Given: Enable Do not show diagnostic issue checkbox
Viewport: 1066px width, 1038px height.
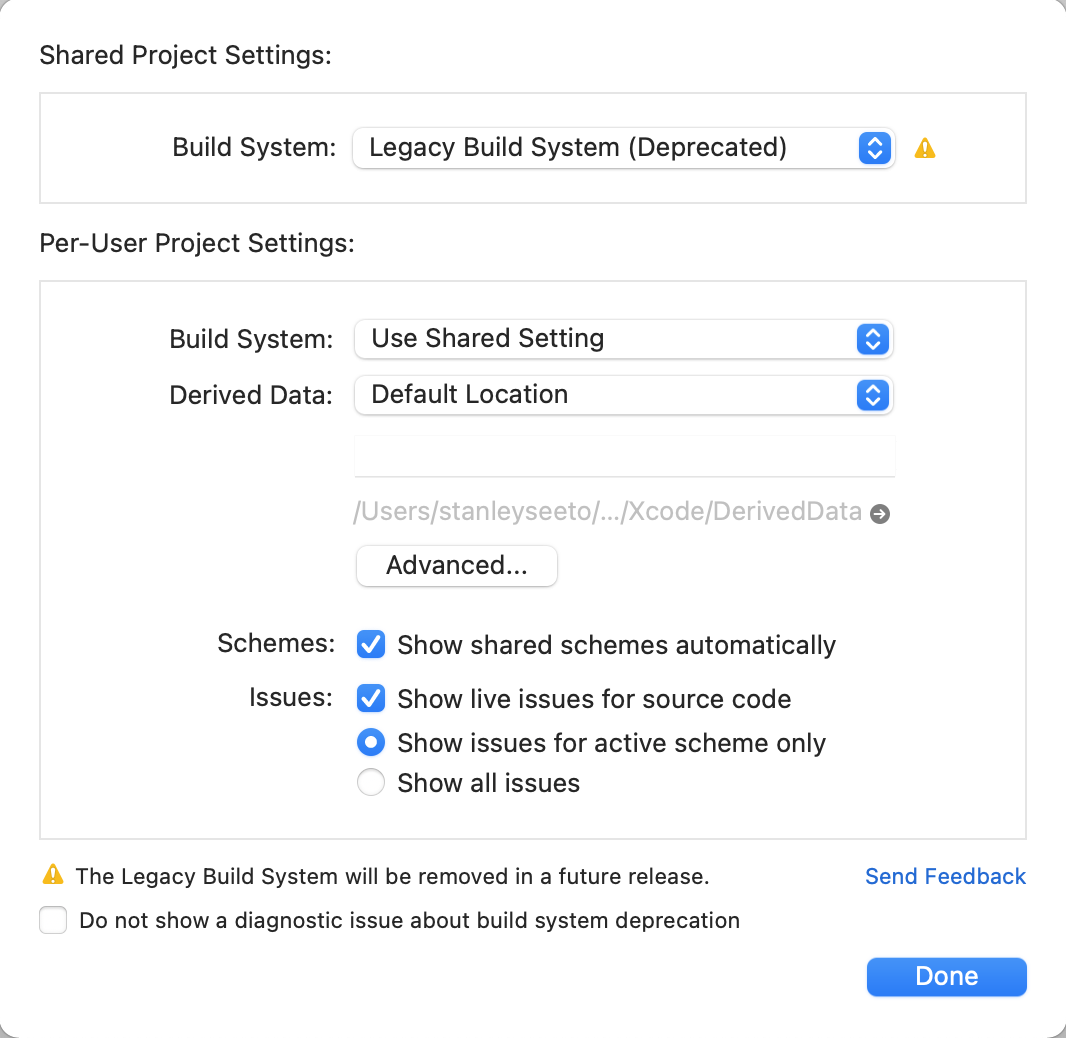Looking at the screenshot, I should 53,920.
